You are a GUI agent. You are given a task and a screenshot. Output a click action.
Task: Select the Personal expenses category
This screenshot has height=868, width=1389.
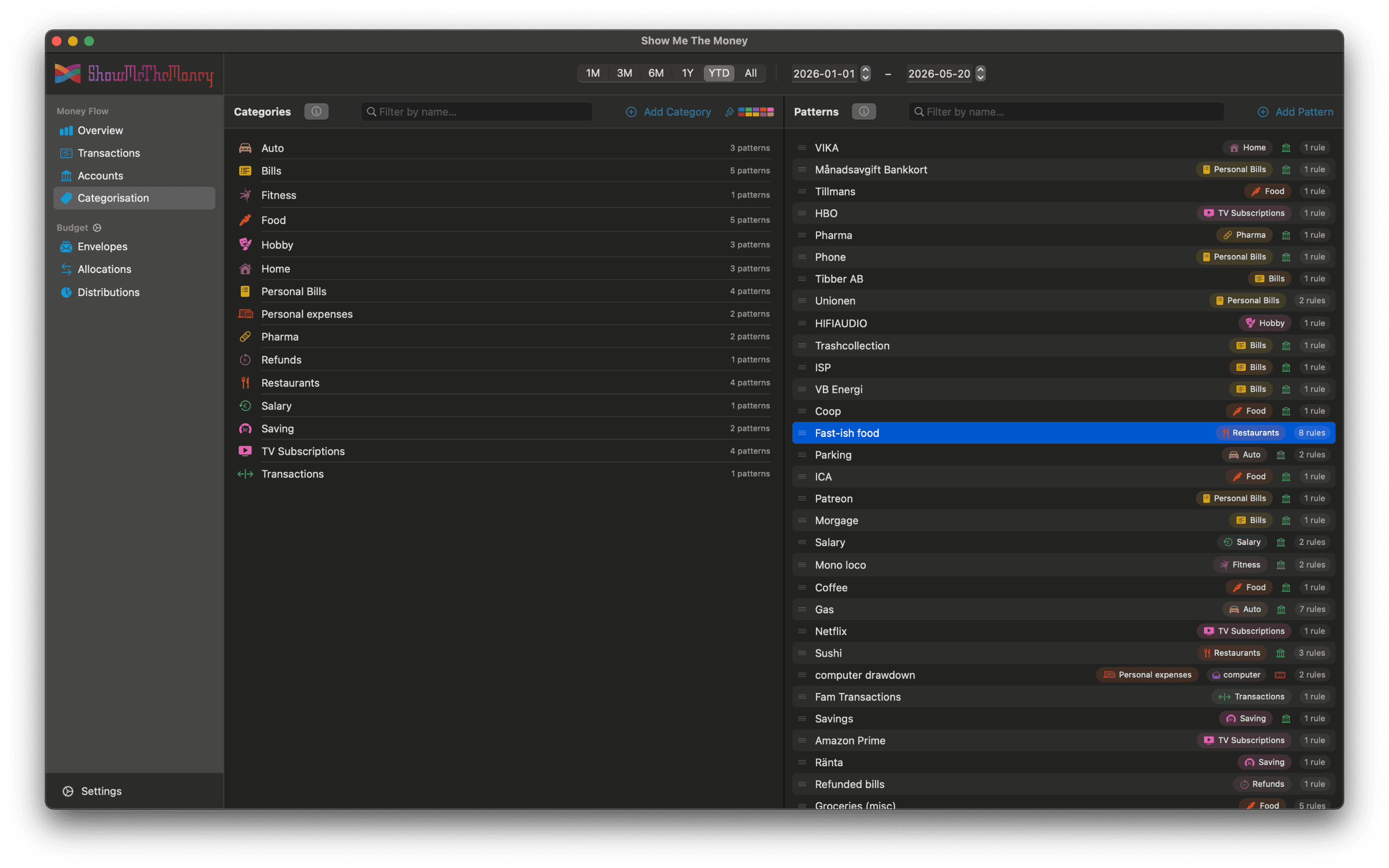click(x=504, y=314)
